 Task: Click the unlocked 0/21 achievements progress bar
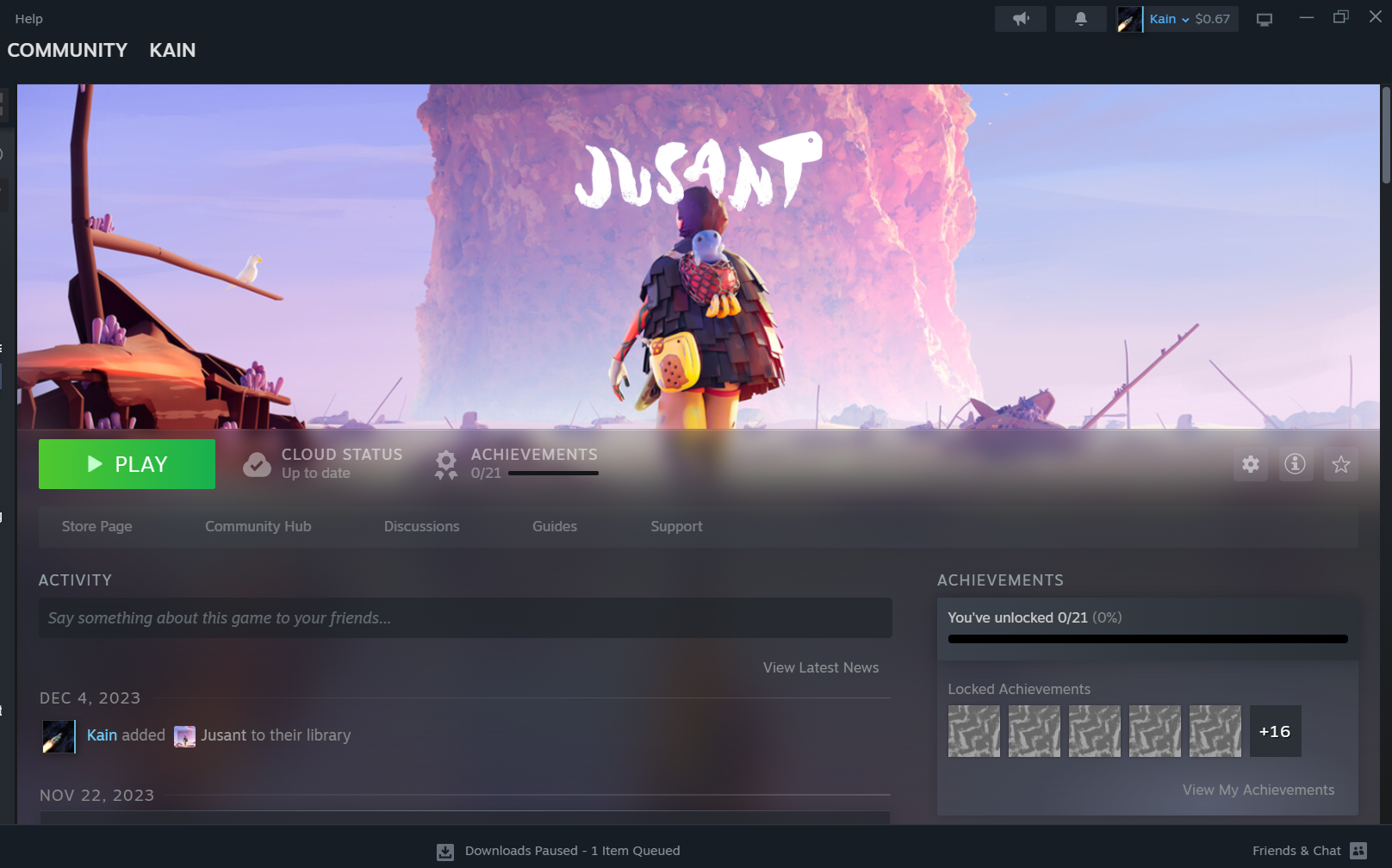click(x=1148, y=639)
